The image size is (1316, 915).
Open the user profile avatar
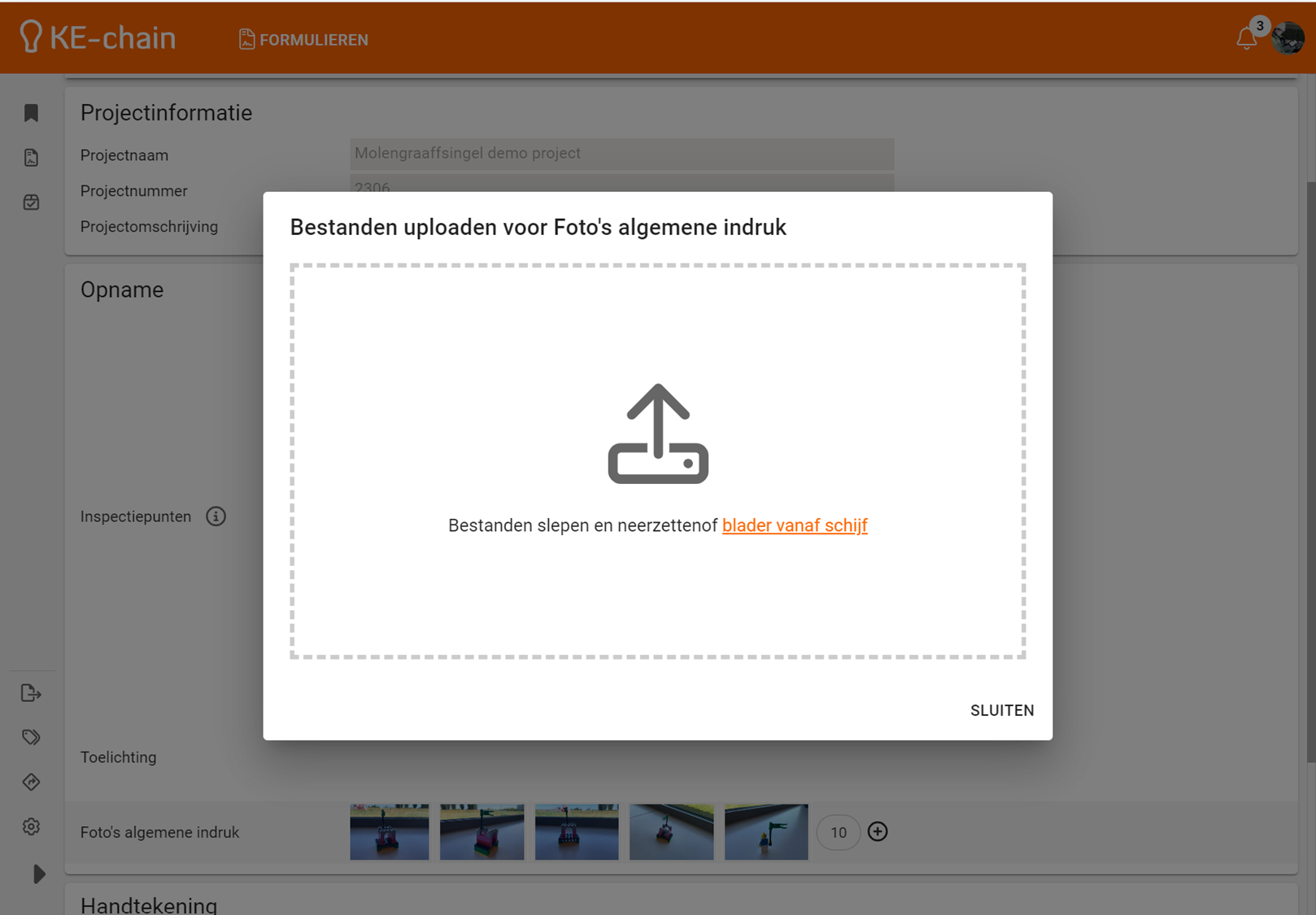click(1288, 38)
